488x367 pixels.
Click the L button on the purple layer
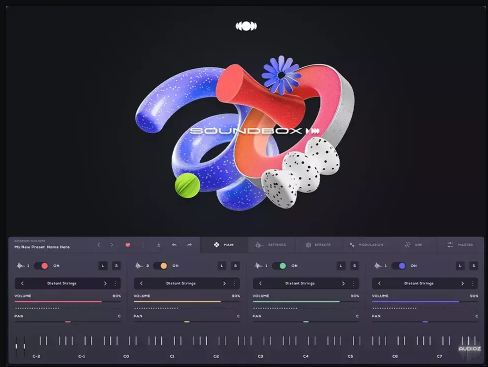click(460, 266)
